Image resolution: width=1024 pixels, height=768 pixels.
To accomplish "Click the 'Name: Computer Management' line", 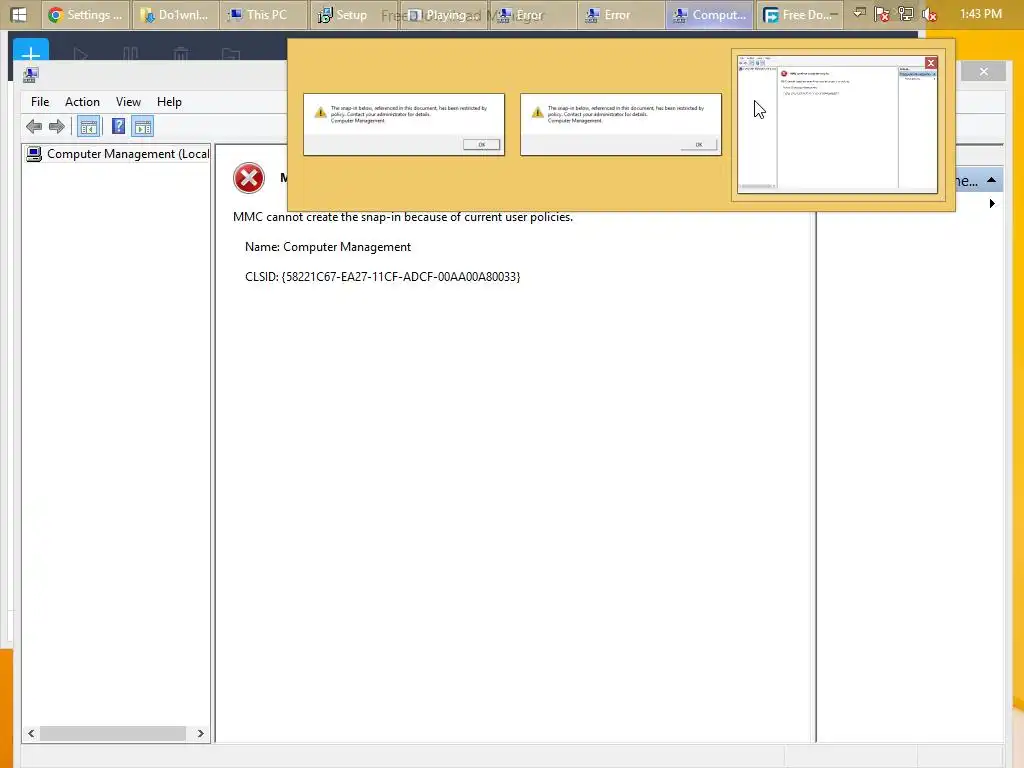I will (328, 247).
